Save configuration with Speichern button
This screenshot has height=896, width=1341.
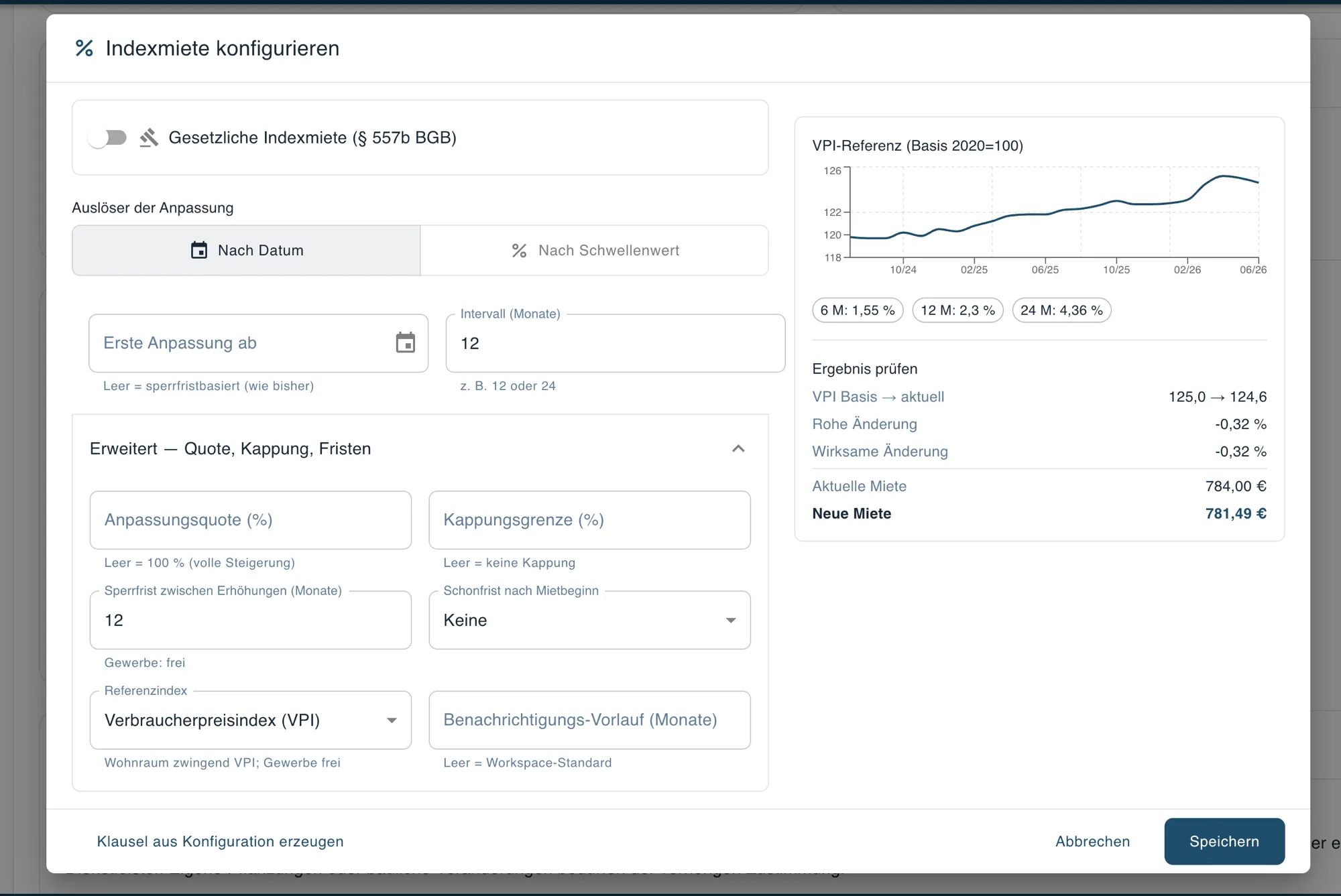[x=1224, y=842]
